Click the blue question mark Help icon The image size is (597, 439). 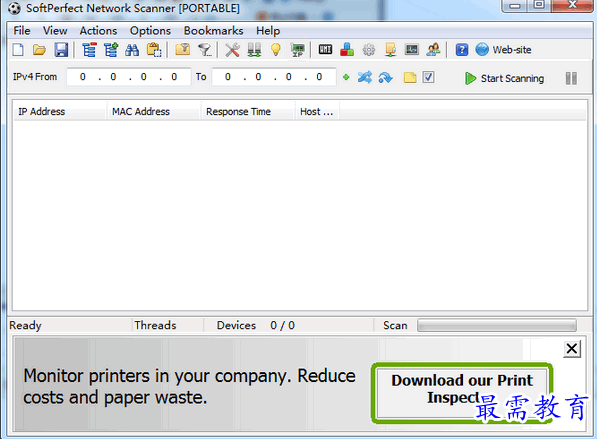(x=461, y=50)
